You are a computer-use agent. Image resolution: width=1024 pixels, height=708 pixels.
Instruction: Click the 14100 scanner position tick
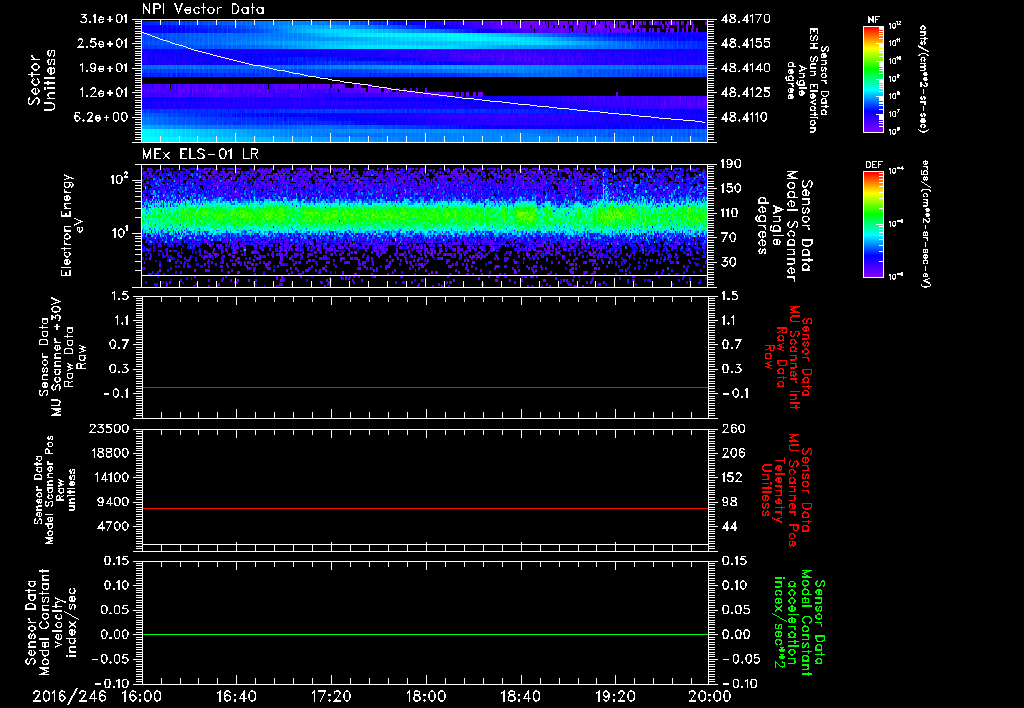(x=109, y=477)
